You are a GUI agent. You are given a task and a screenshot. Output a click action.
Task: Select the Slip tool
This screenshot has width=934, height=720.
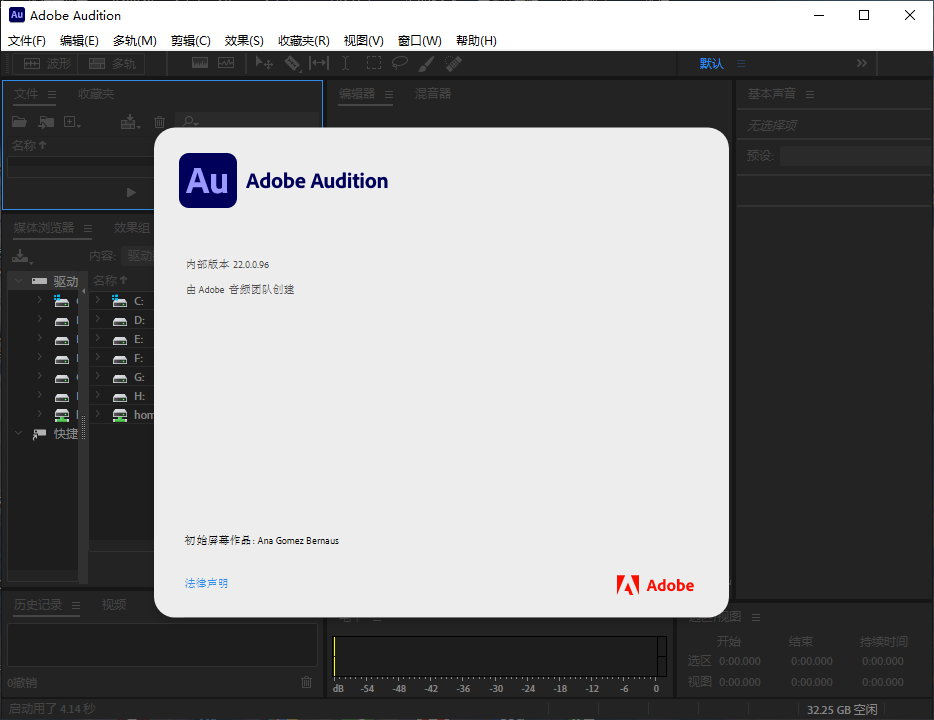click(x=319, y=63)
